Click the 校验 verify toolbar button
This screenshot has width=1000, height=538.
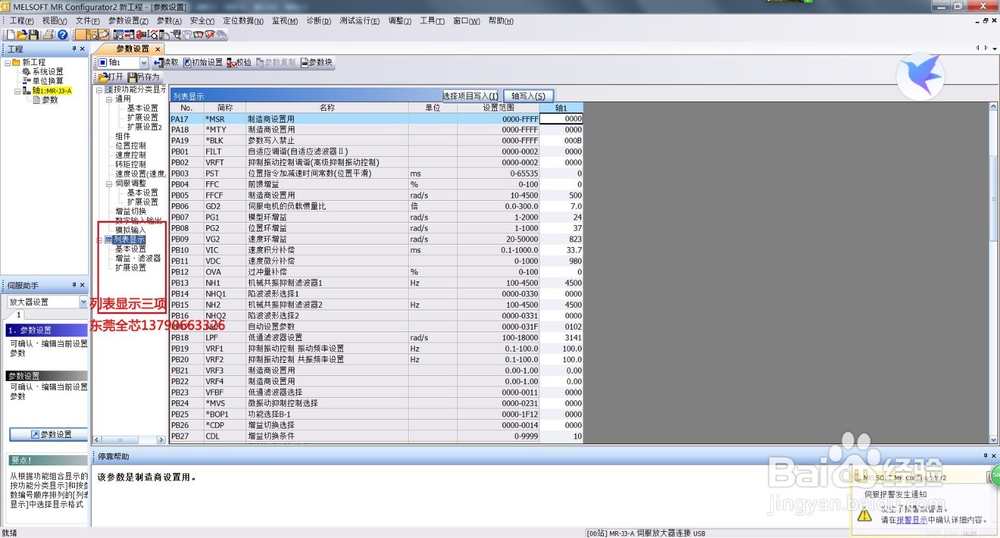240,62
